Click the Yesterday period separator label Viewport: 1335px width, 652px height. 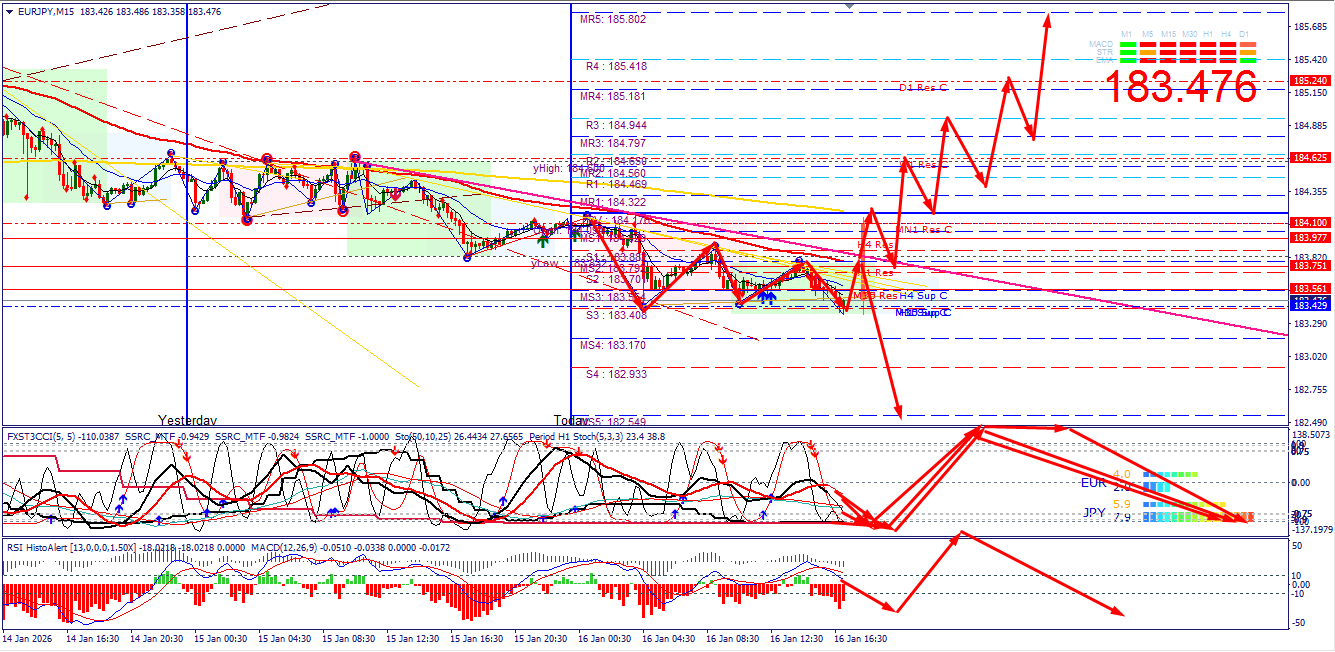click(187, 420)
